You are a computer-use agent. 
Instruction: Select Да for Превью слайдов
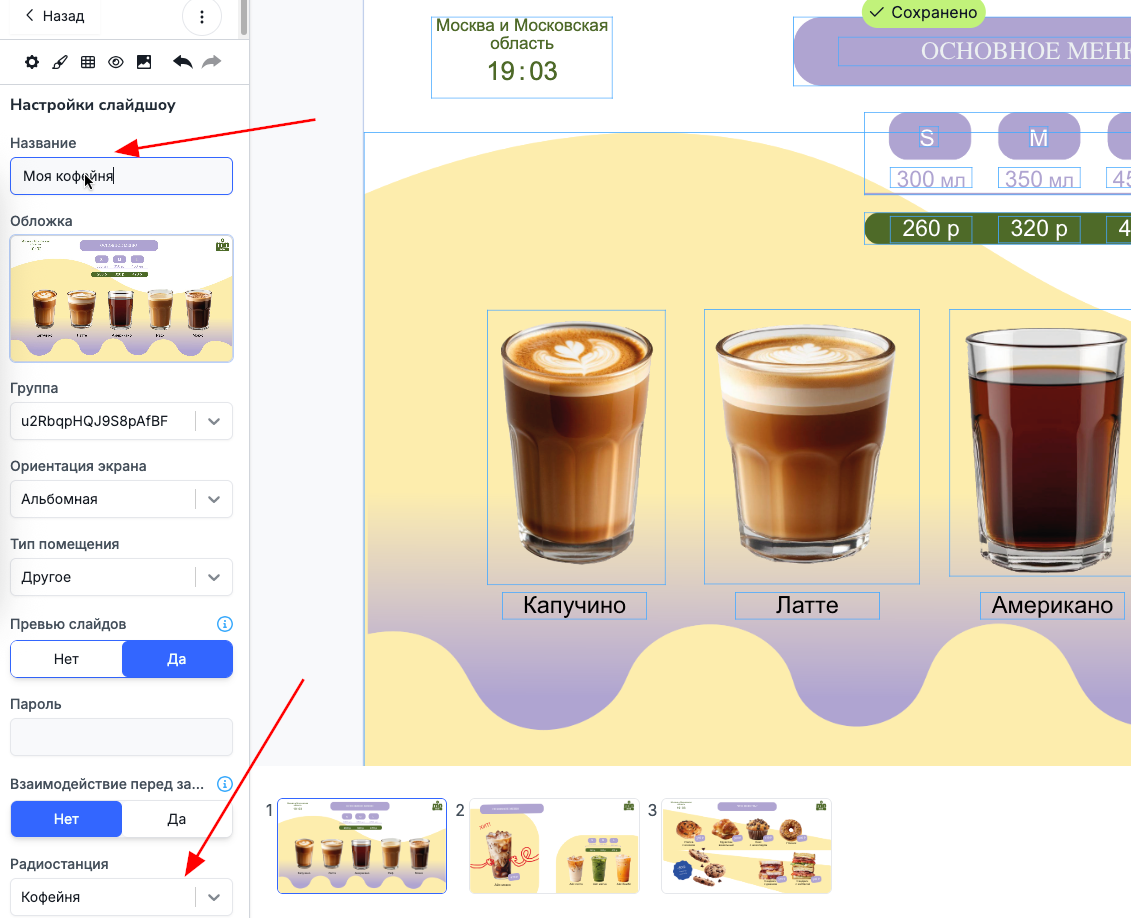coord(177,659)
